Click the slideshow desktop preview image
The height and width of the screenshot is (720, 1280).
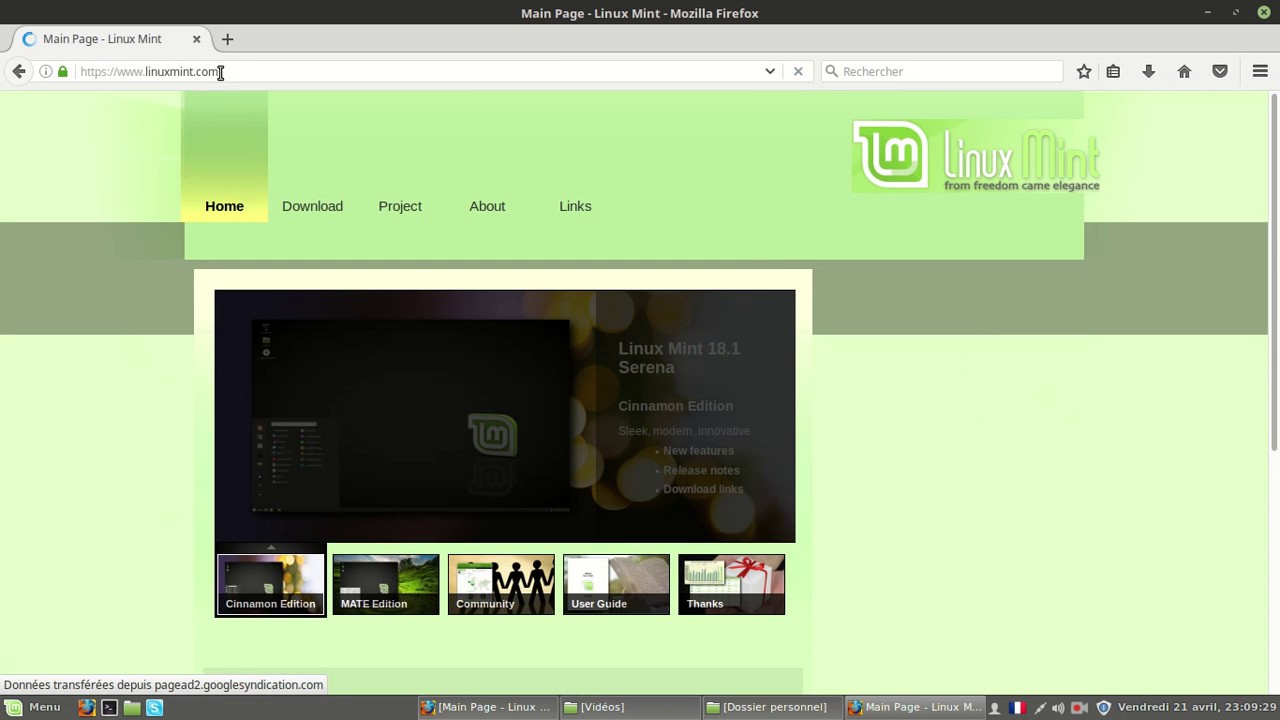pos(410,415)
